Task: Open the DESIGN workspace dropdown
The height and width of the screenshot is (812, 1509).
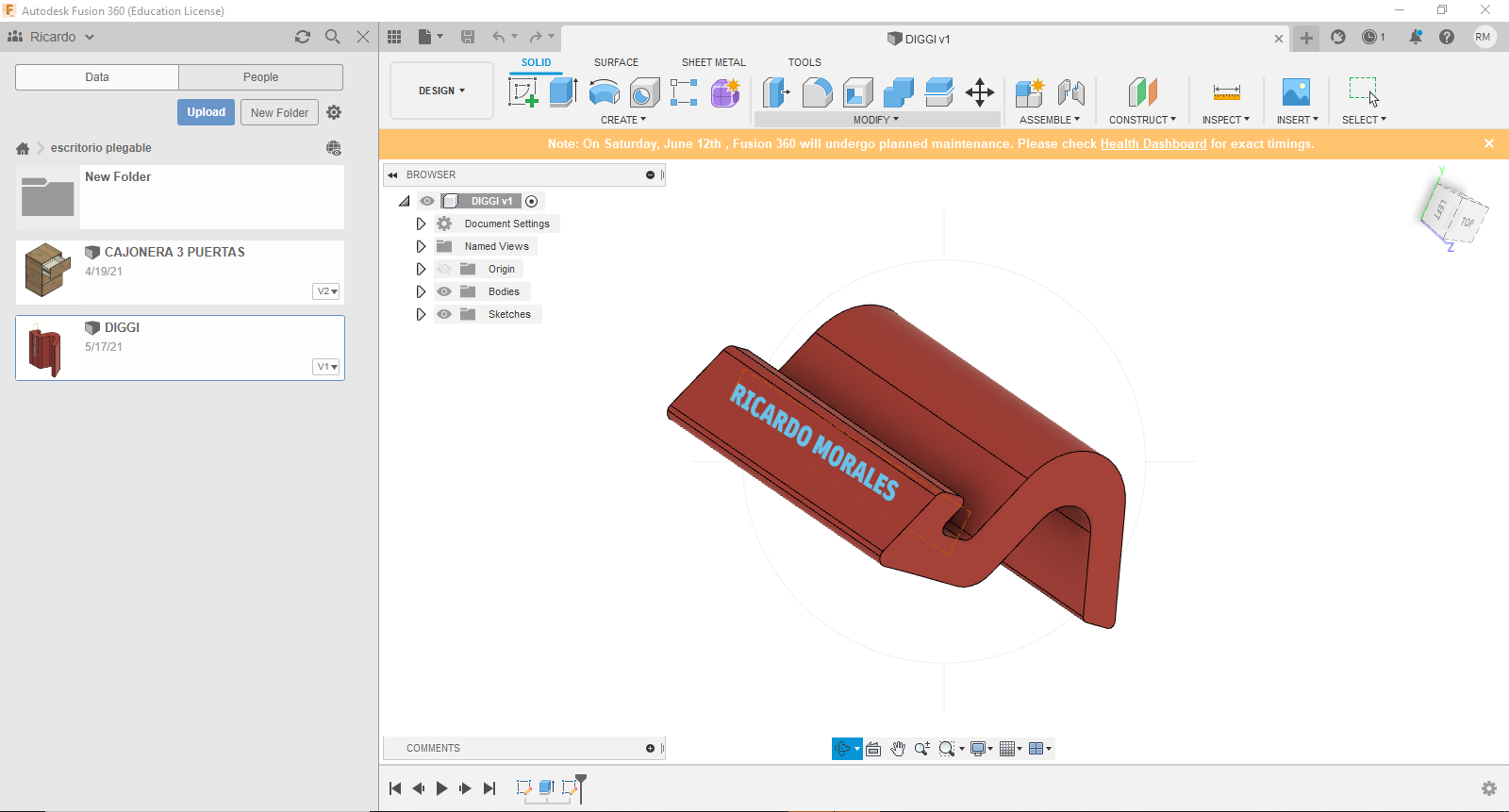Action: [x=441, y=91]
